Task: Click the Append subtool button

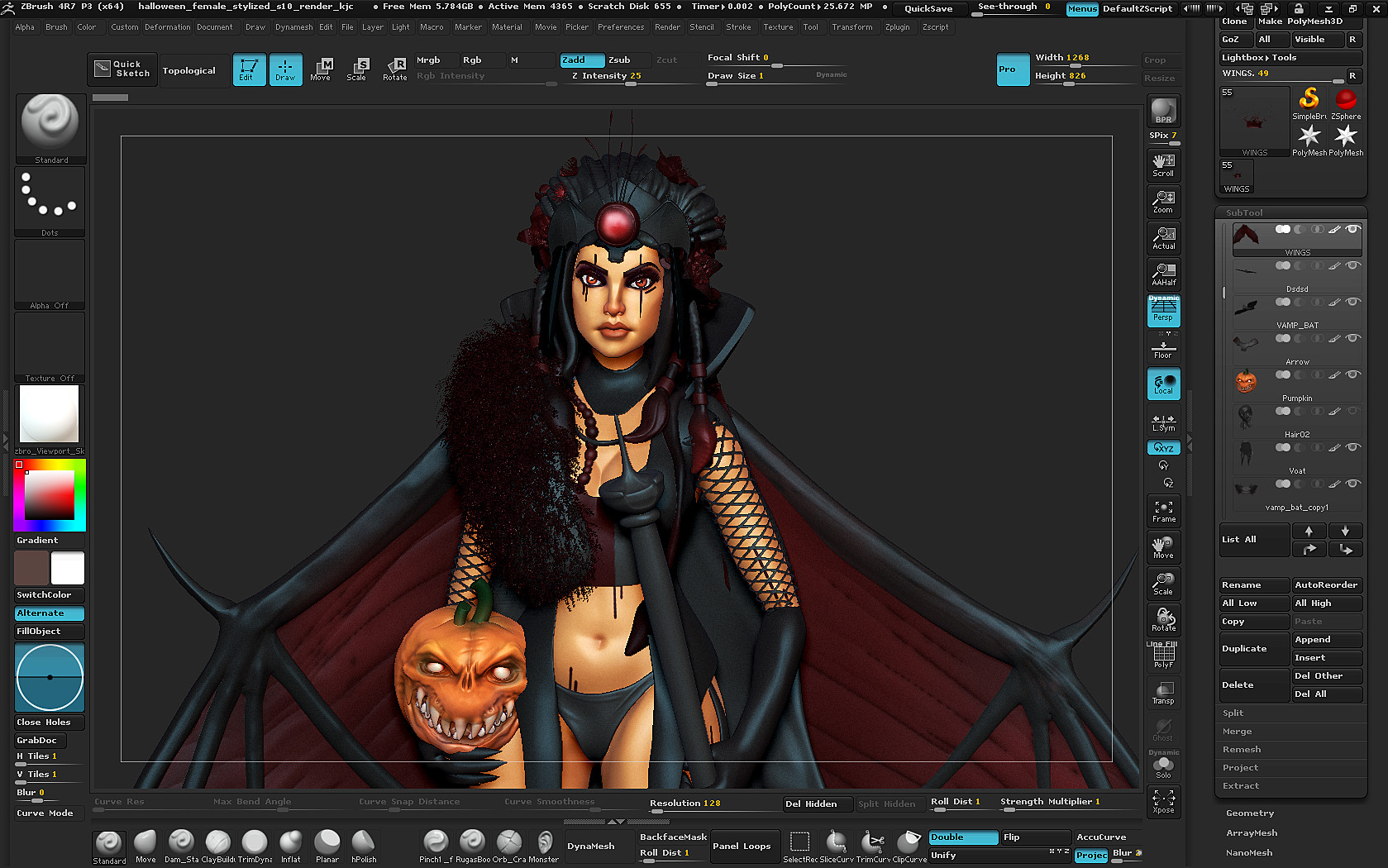Action: [x=1328, y=640]
